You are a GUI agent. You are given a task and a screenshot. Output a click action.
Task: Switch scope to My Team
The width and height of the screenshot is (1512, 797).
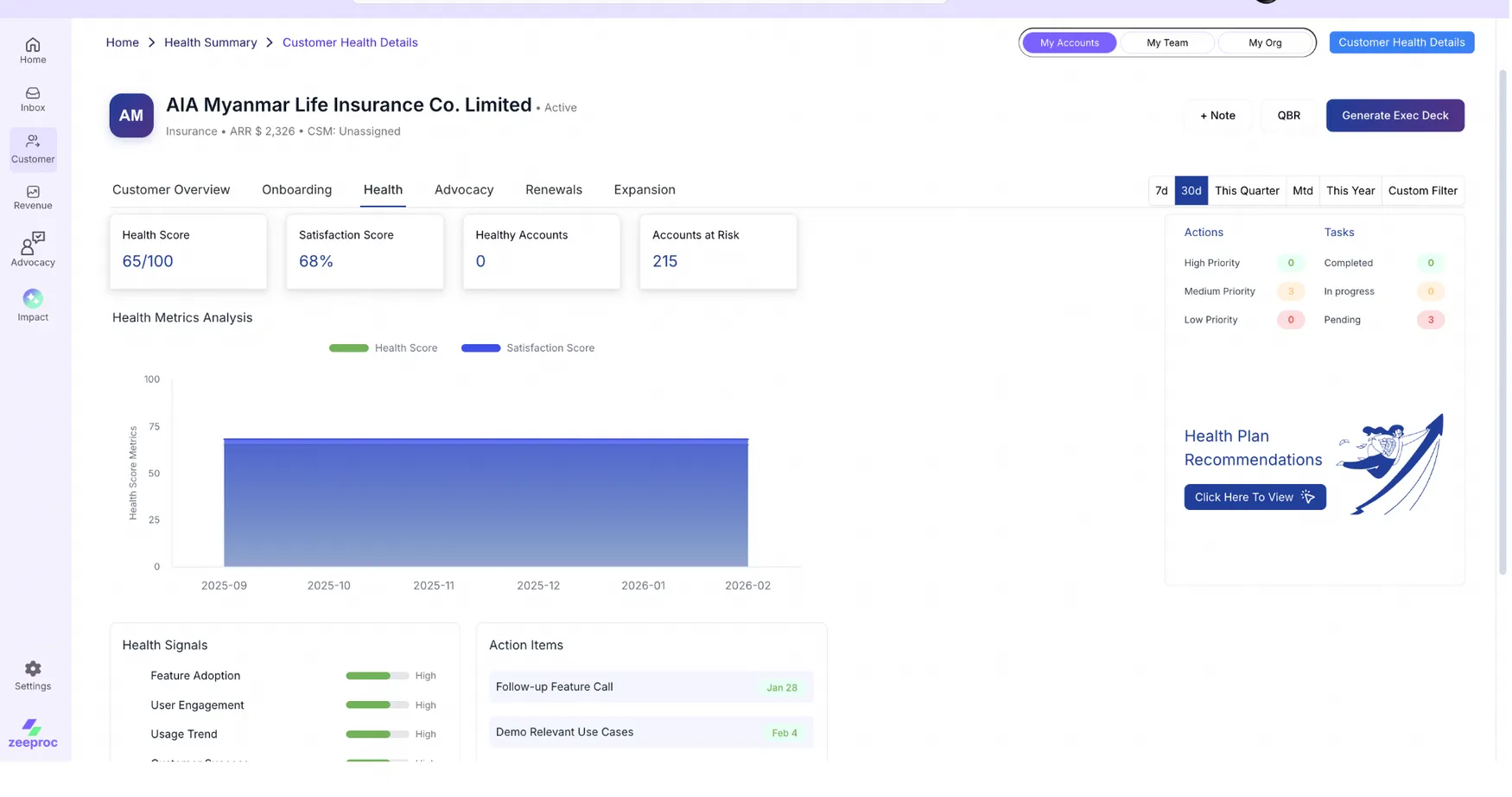tap(1166, 42)
